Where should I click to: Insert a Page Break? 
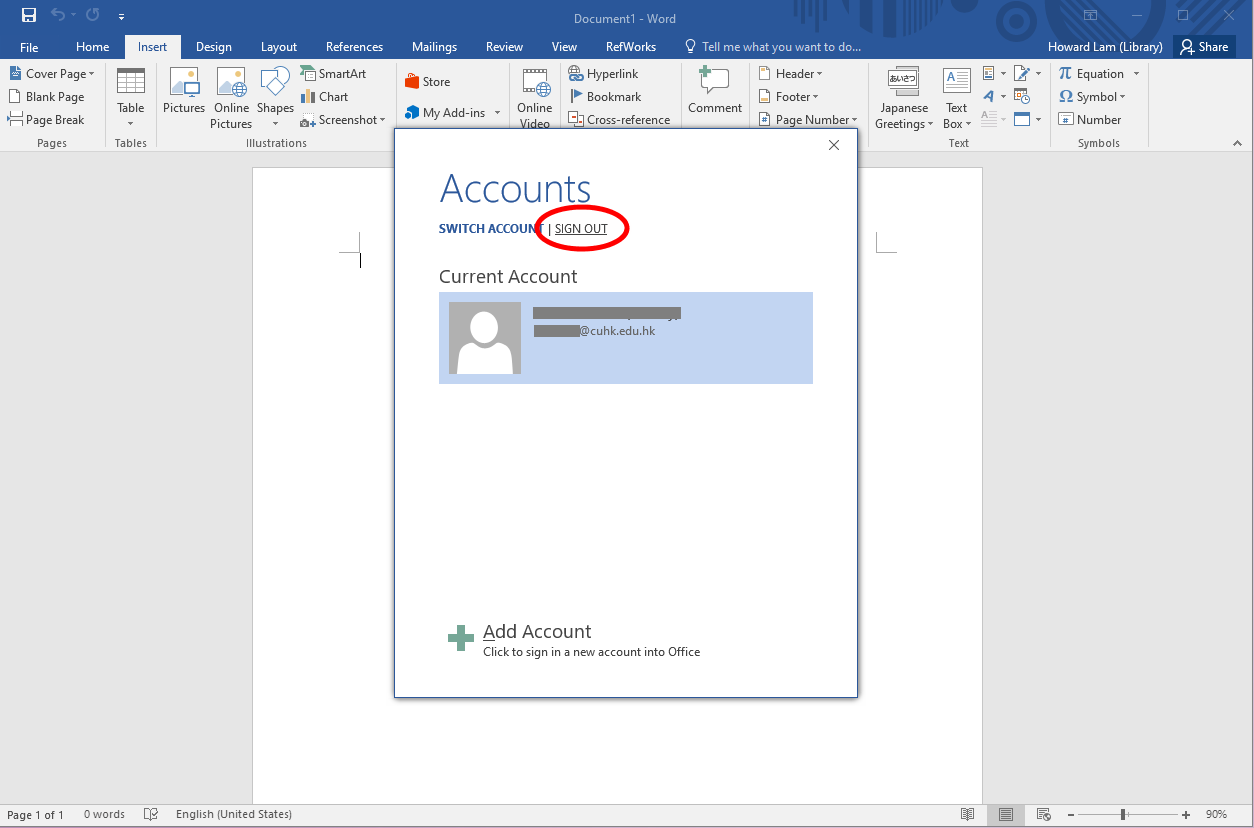click(x=46, y=120)
